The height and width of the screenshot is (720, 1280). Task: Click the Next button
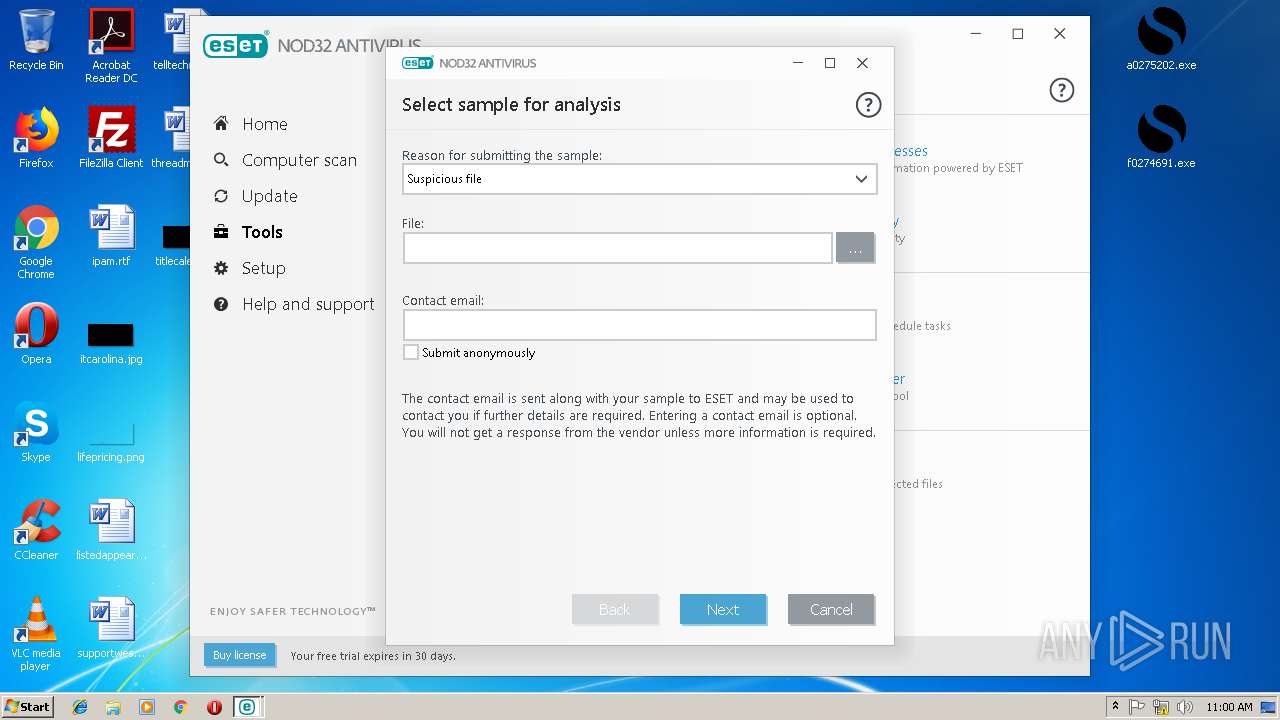pos(723,609)
